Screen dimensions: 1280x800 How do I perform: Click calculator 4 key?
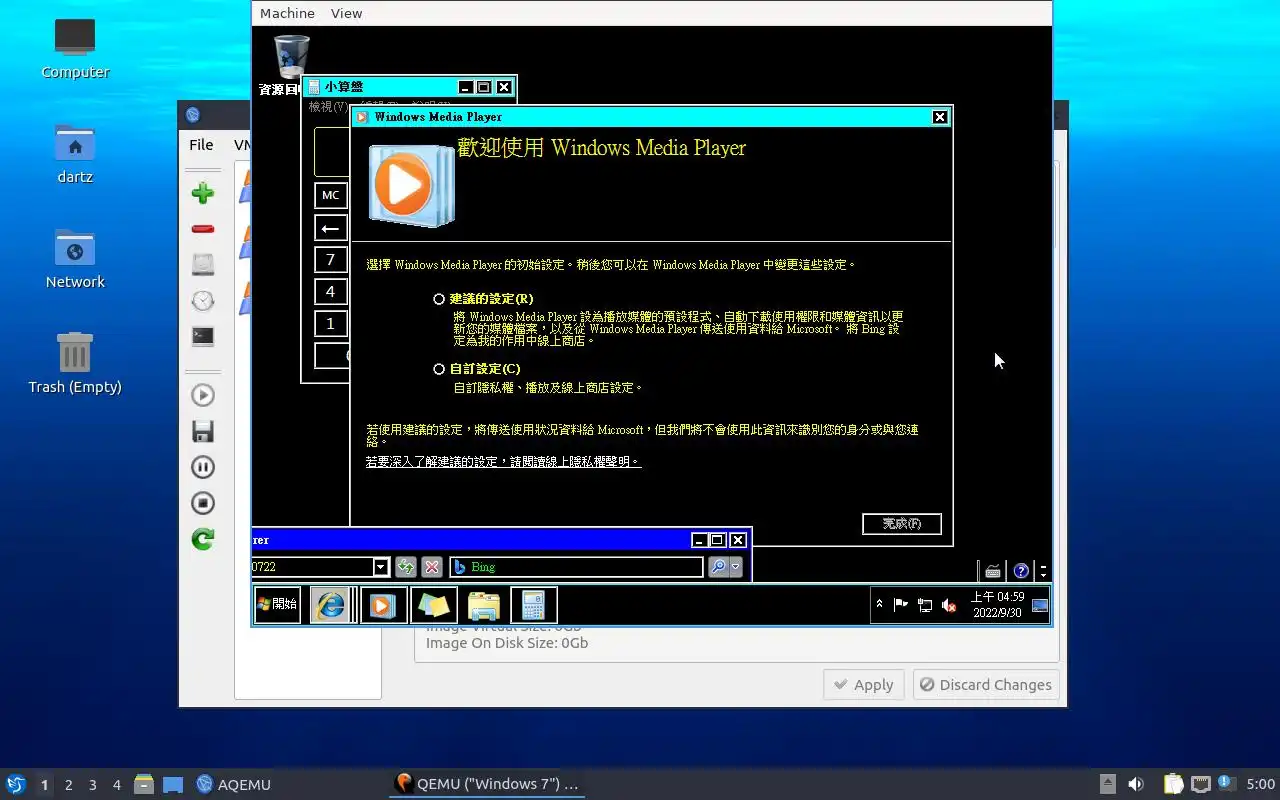click(331, 291)
